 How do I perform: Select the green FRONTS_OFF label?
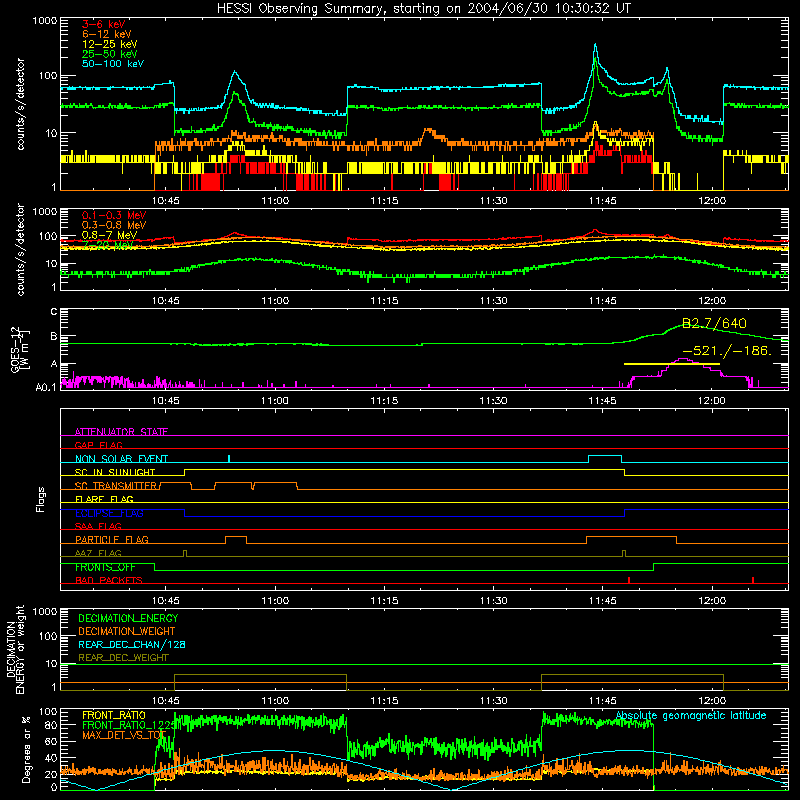105,567
